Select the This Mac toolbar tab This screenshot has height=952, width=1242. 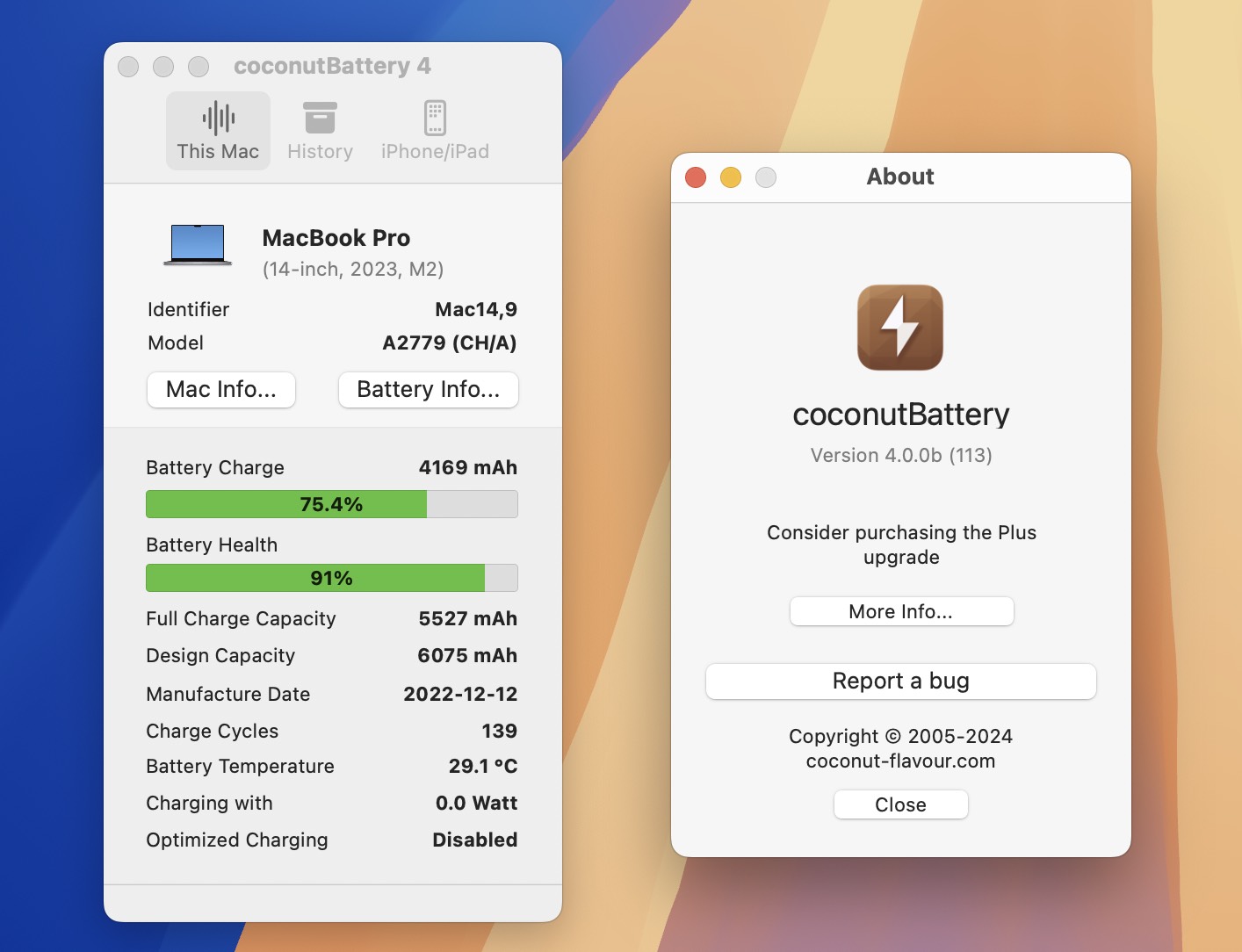[x=218, y=131]
